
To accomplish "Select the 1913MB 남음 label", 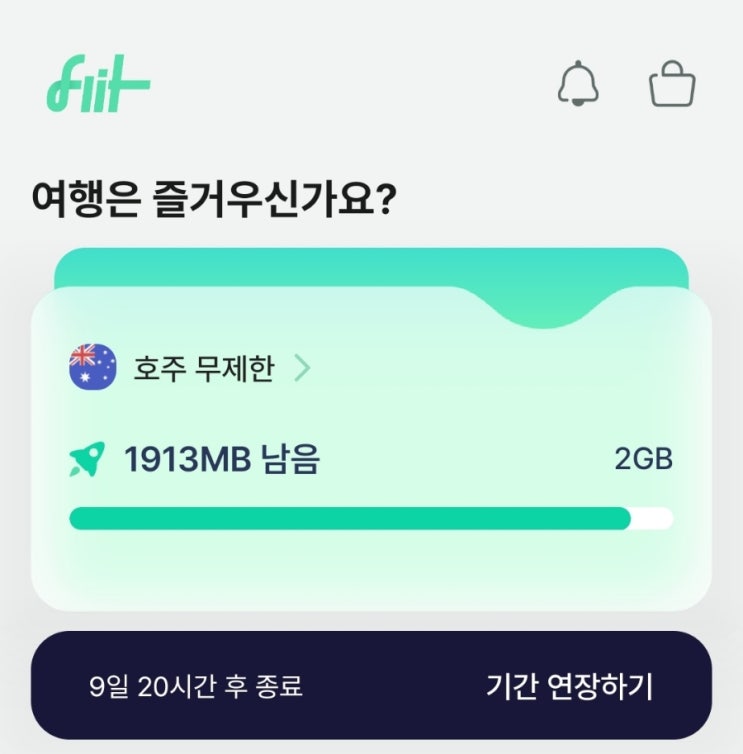I will [222, 459].
